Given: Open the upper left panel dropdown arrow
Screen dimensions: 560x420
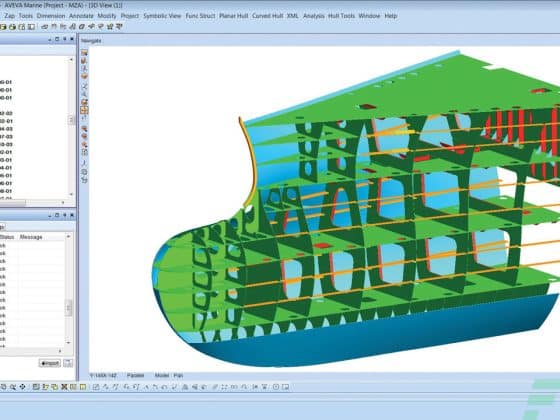Looking at the screenshot, I should click(x=50, y=40).
